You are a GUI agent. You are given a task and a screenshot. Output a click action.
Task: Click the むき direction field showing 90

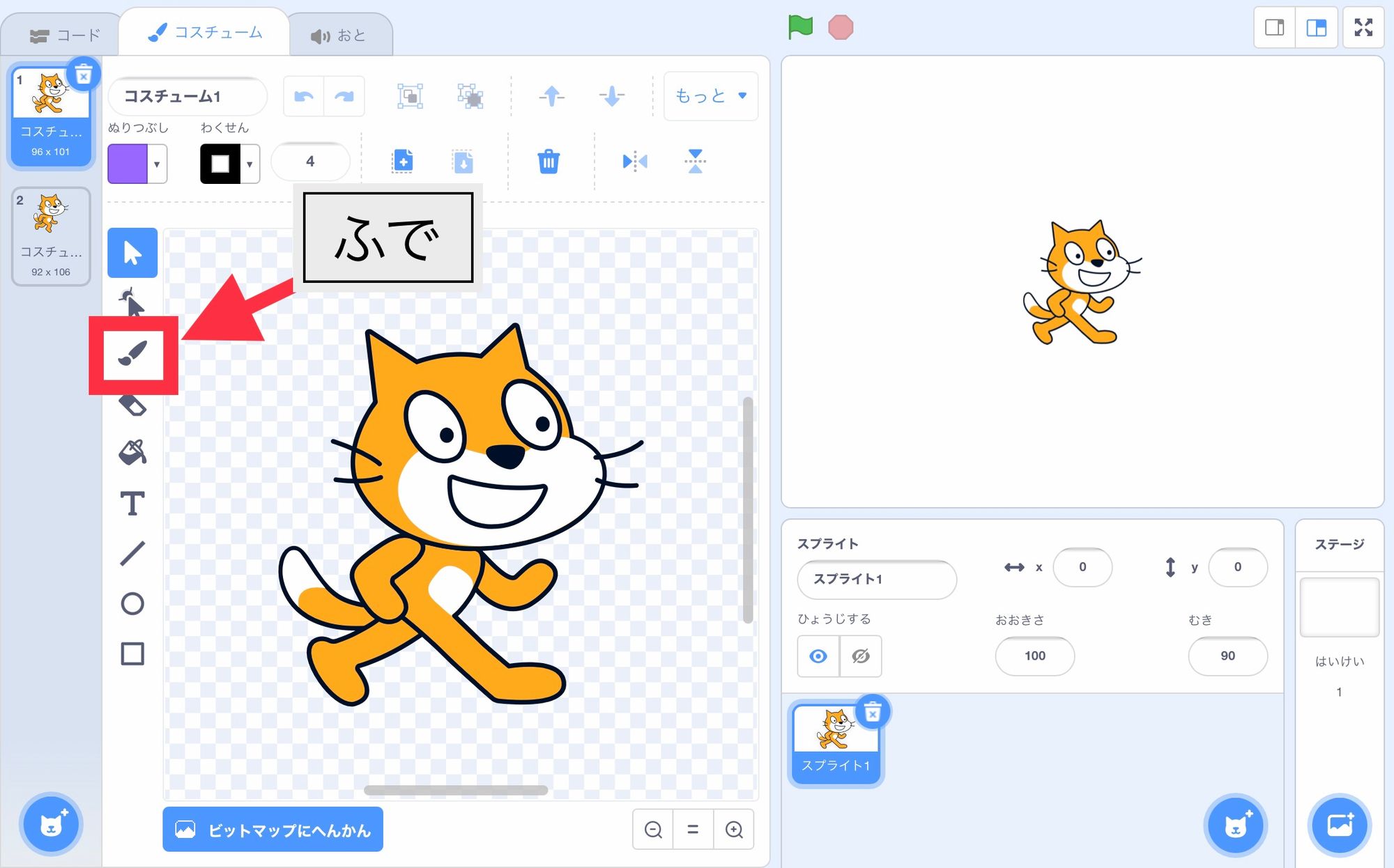[x=1227, y=656]
